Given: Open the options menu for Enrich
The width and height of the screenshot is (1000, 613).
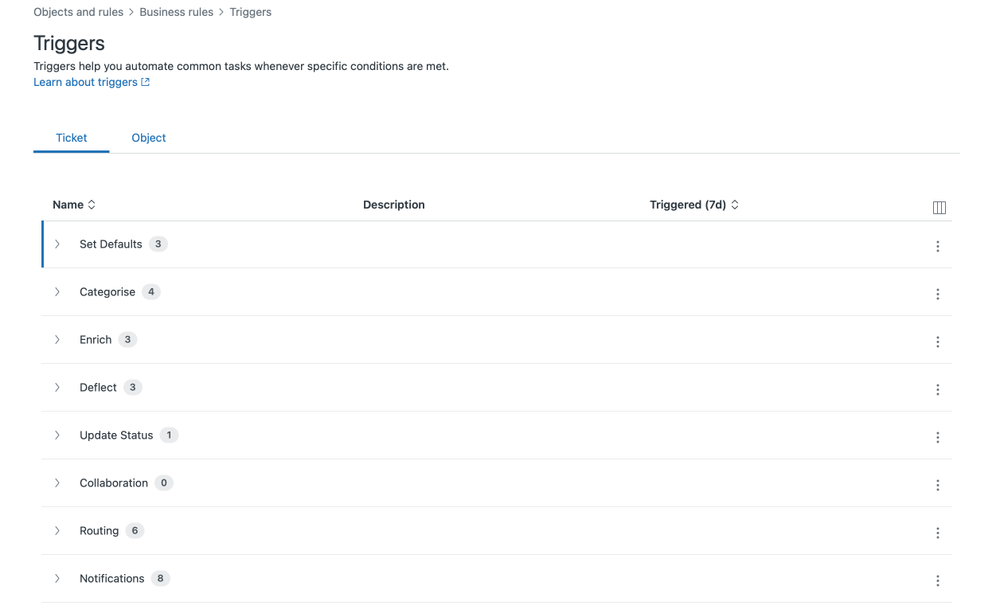Looking at the screenshot, I should [x=938, y=341].
